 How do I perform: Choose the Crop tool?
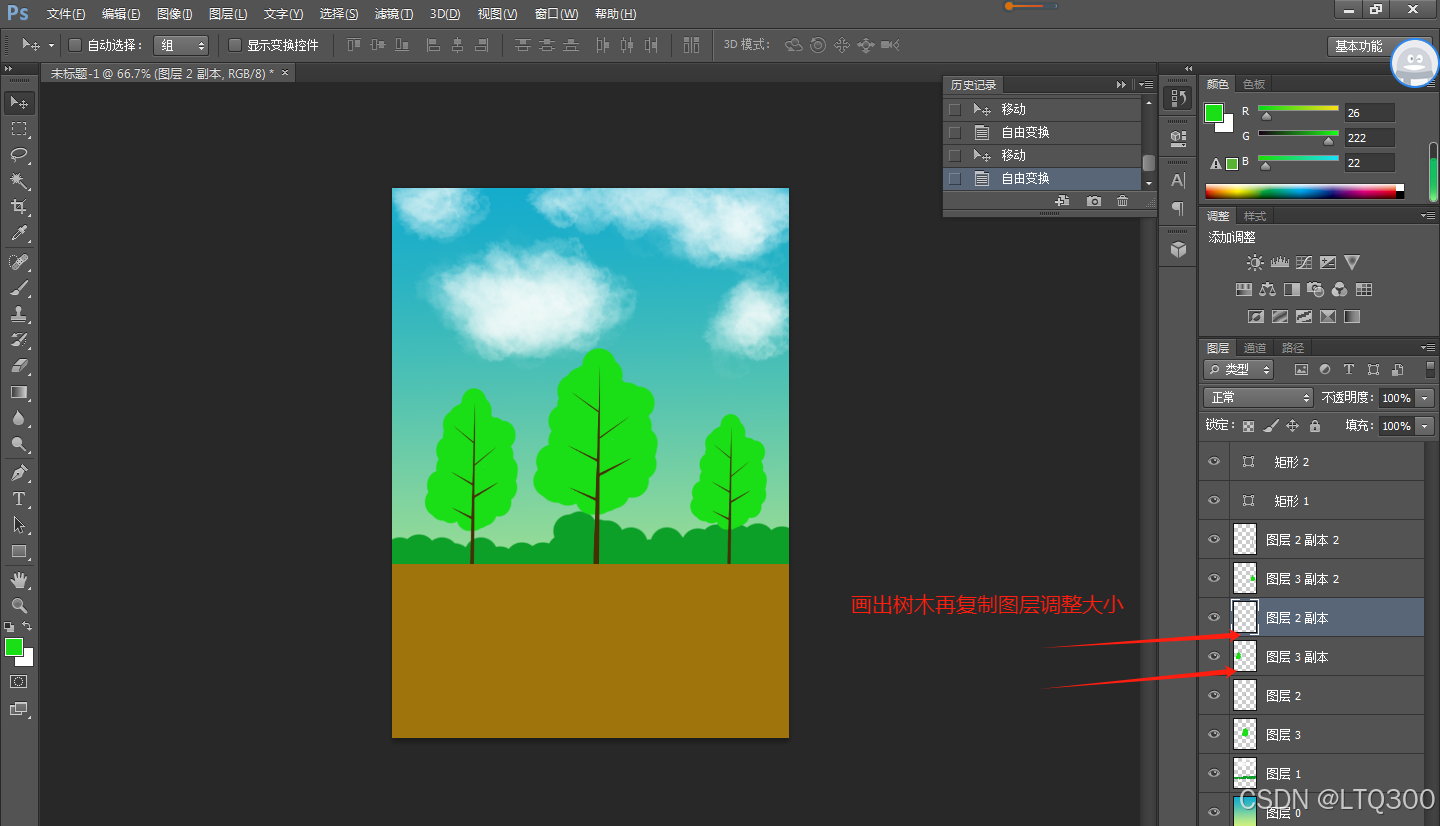(x=19, y=207)
